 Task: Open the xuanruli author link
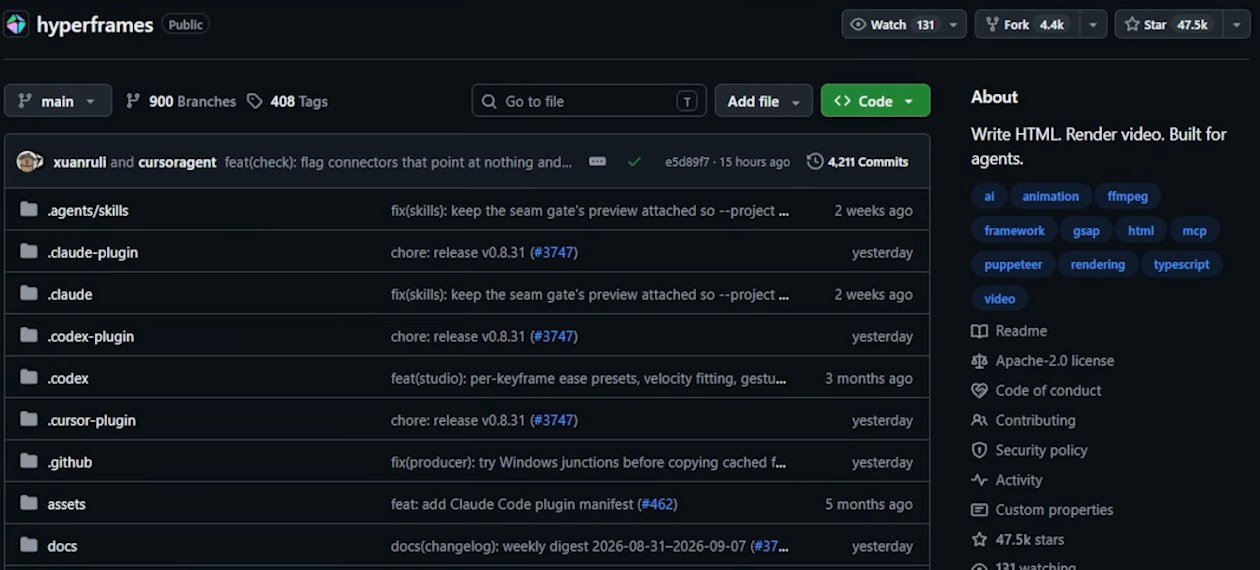point(79,162)
